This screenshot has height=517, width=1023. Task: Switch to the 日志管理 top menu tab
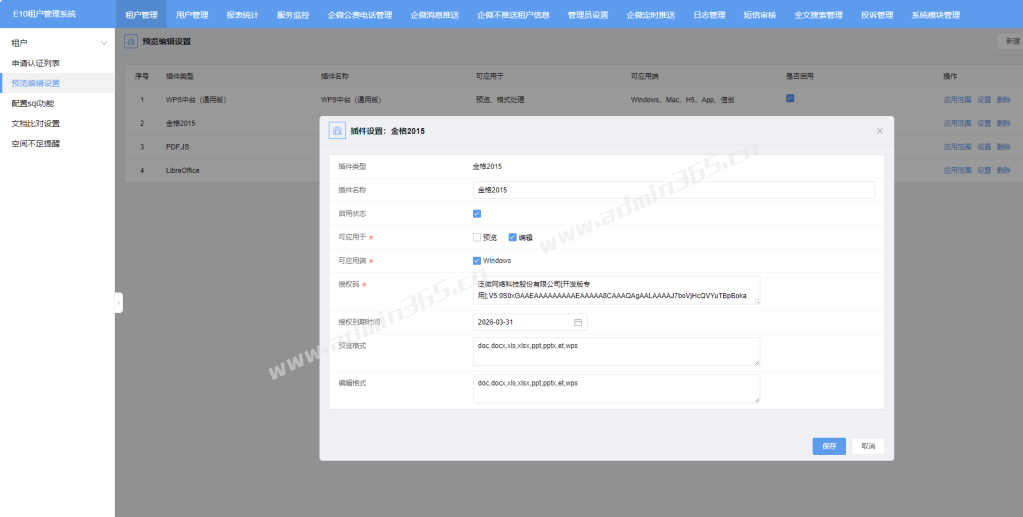pos(709,15)
